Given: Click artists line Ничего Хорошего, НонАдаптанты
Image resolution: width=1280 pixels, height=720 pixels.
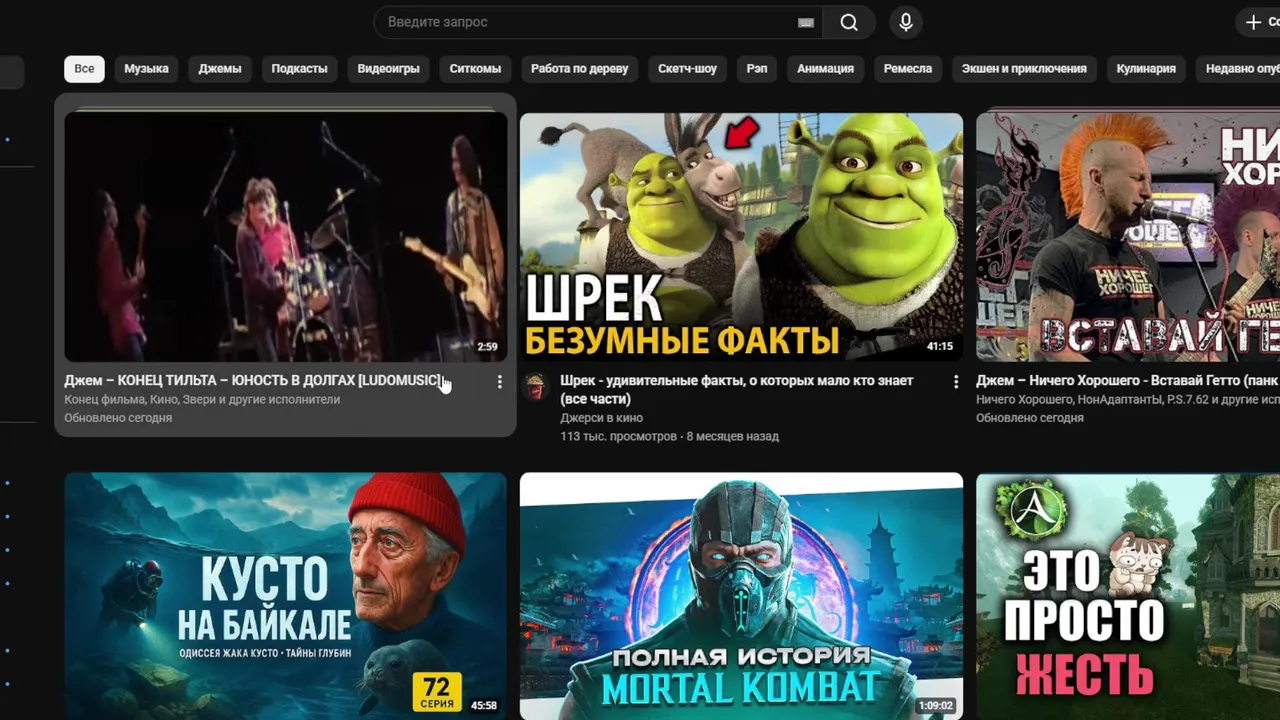Looking at the screenshot, I should tap(1126, 400).
